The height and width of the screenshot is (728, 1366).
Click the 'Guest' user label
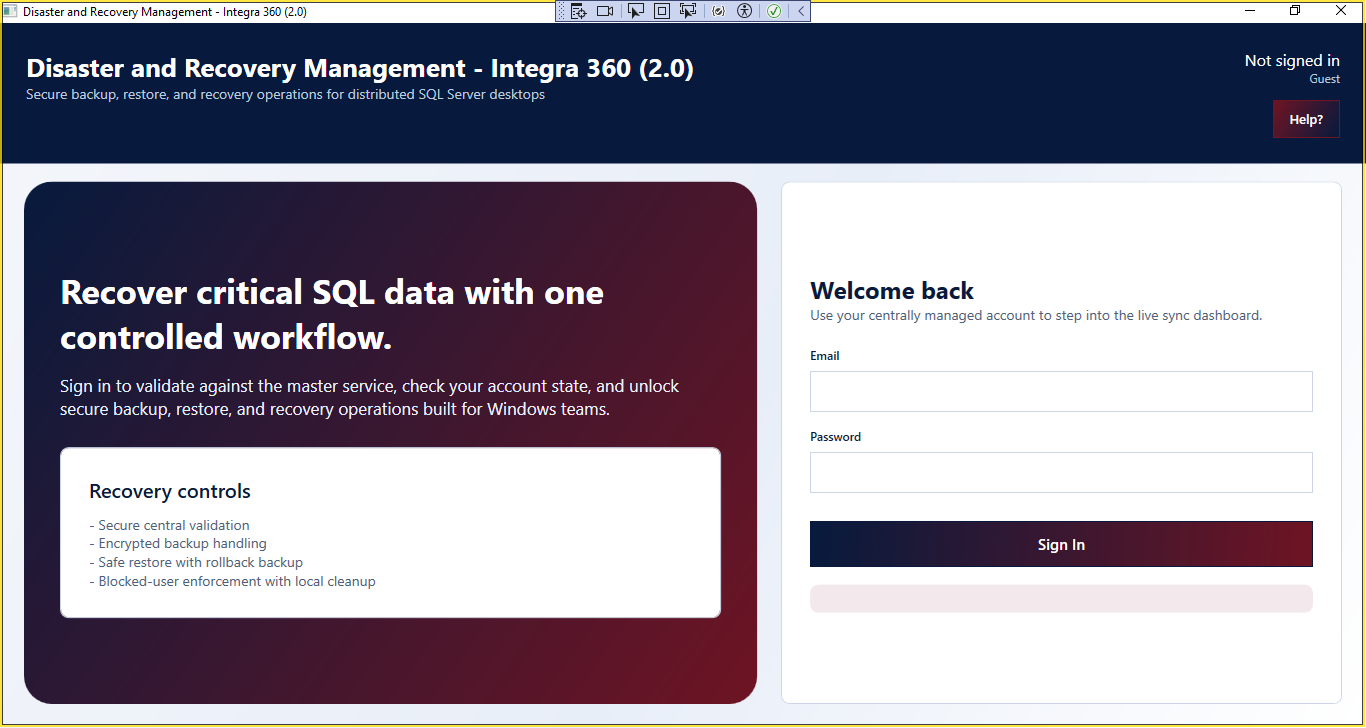1325,79
